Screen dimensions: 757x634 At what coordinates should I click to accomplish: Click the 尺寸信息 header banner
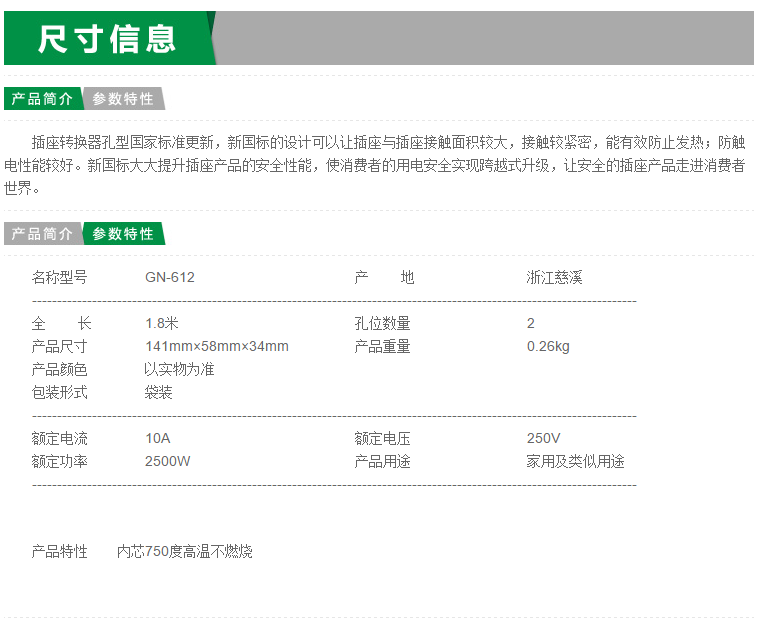click(x=378, y=38)
